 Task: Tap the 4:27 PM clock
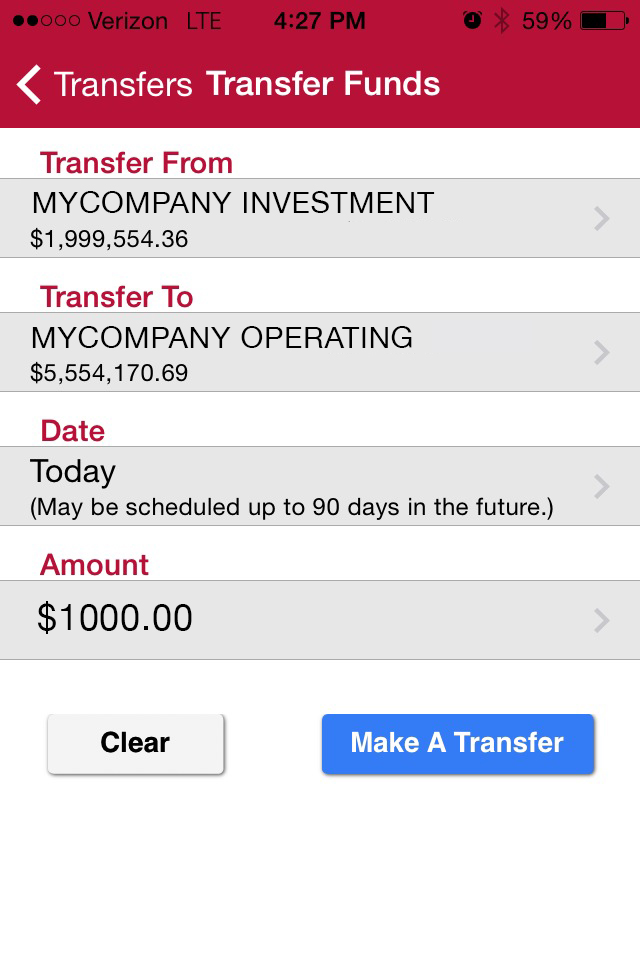point(320,21)
